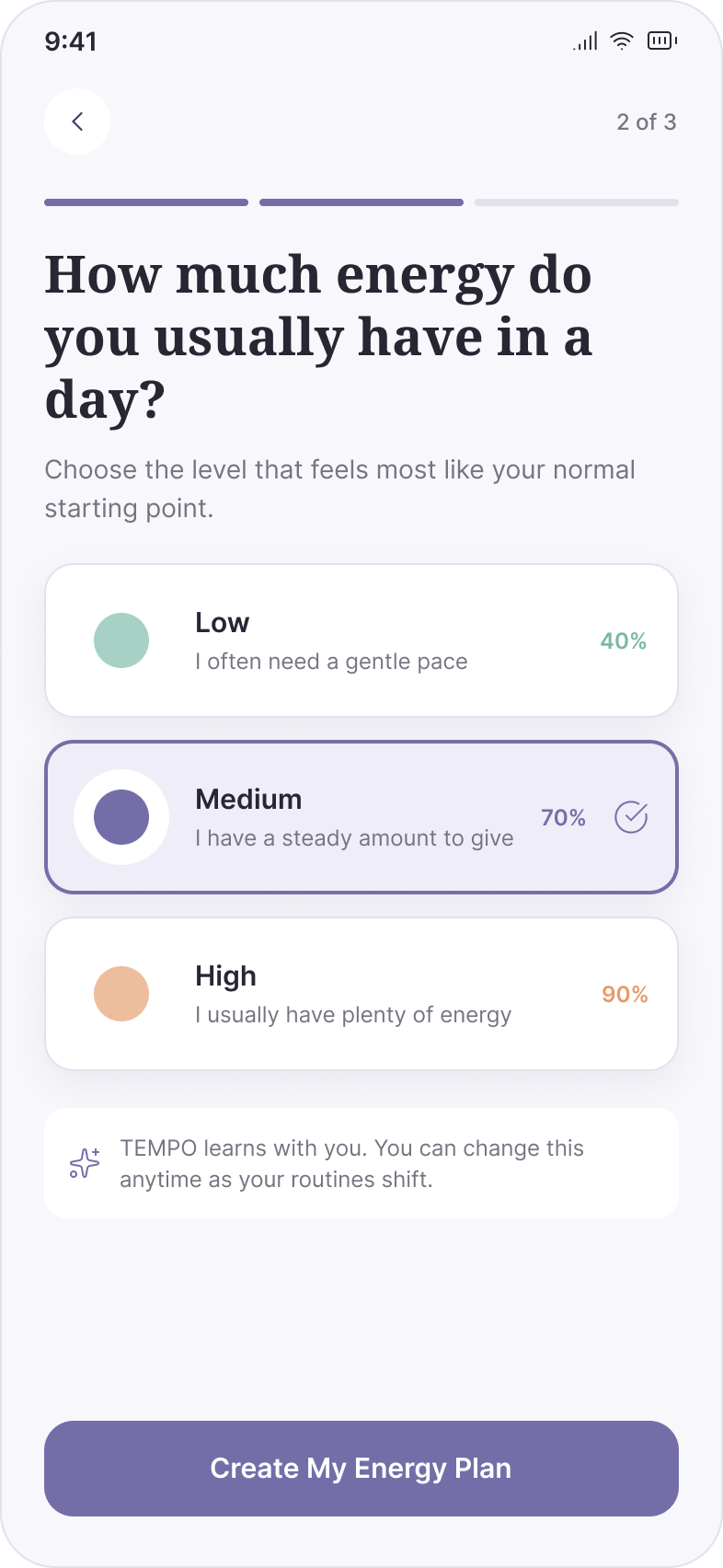Tap the battery status icon
The width and height of the screenshot is (723, 1568).
(662, 40)
